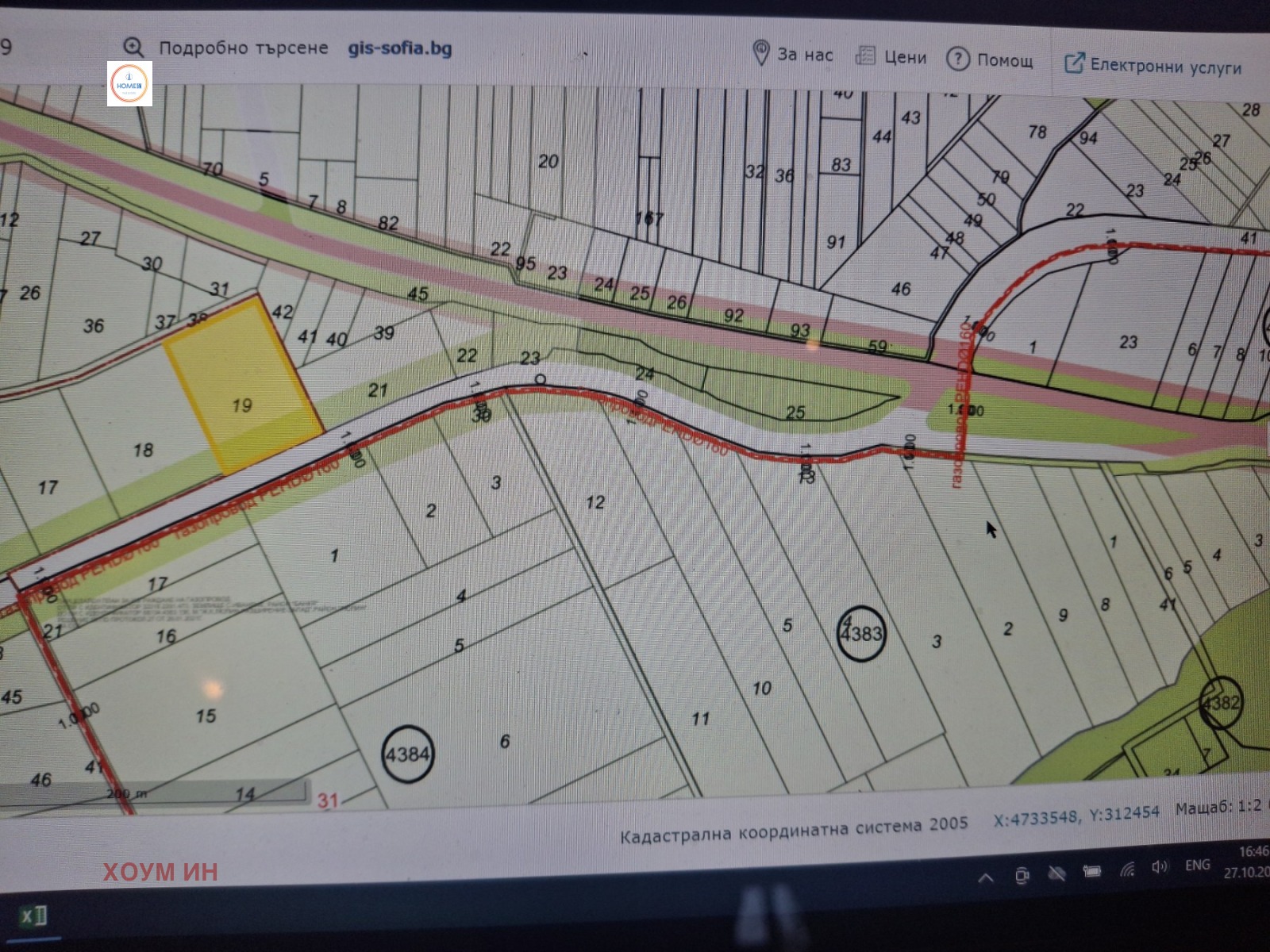
Task: Open the Excel icon in the taskbar
Action: click(x=33, y=916)
